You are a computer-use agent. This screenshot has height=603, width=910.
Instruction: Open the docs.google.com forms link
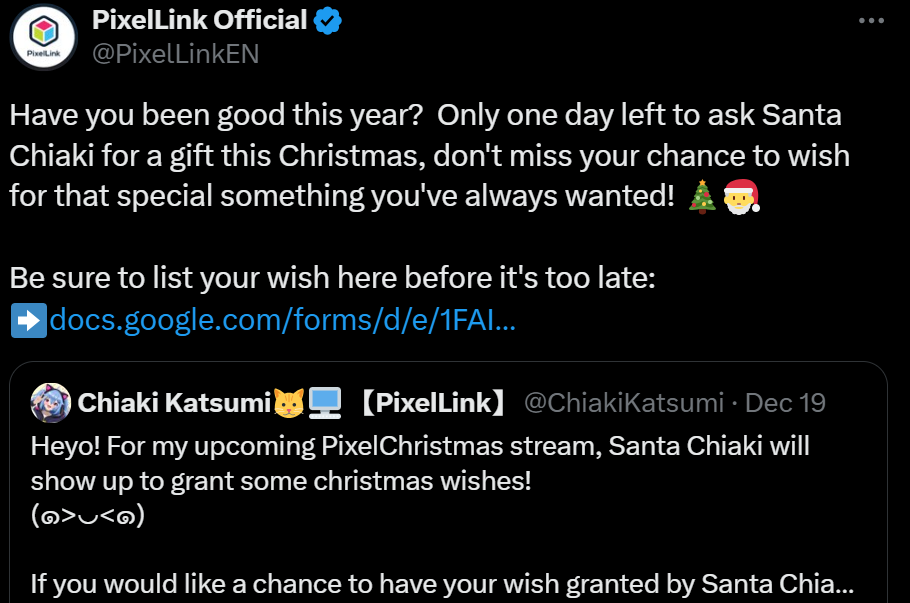(282, 321)
